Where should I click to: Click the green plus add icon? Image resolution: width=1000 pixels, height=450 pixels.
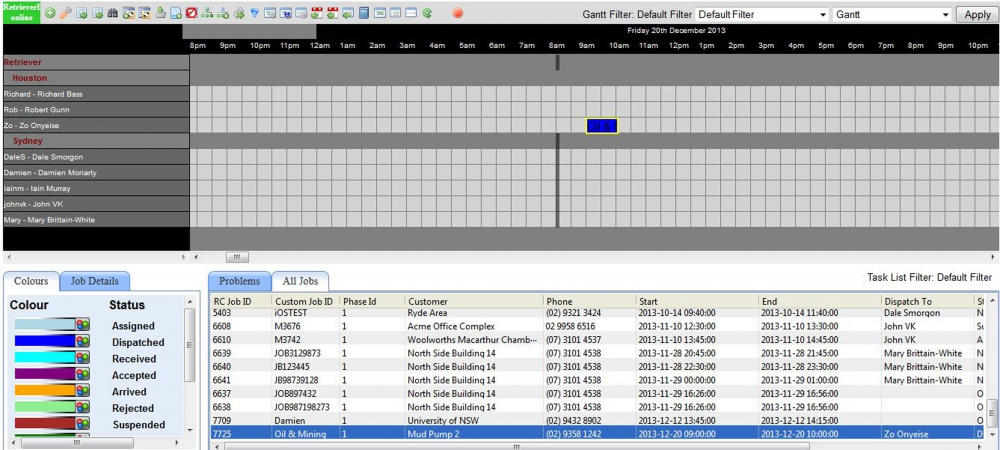coord(50,14)
